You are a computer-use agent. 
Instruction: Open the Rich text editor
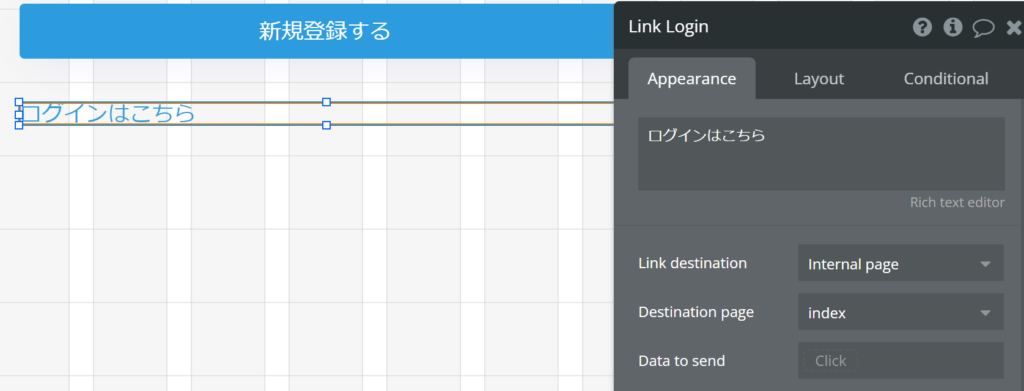[957, 202]
